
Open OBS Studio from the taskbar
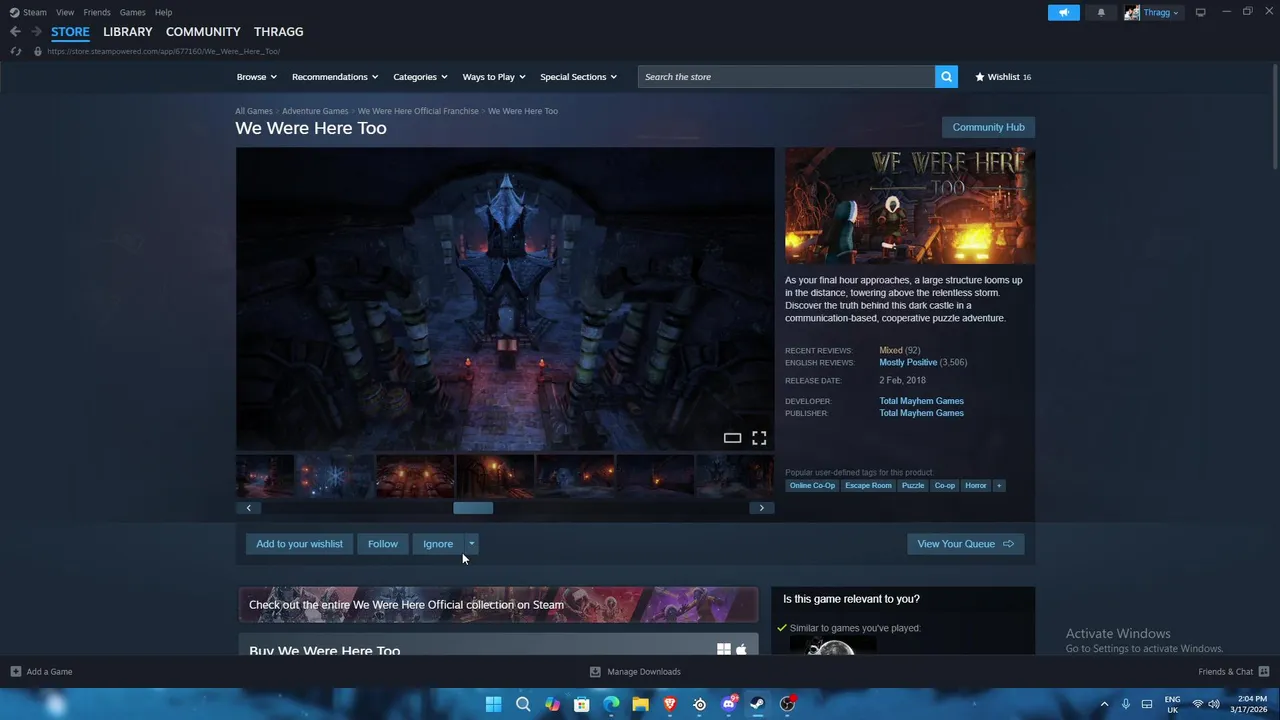788,704
